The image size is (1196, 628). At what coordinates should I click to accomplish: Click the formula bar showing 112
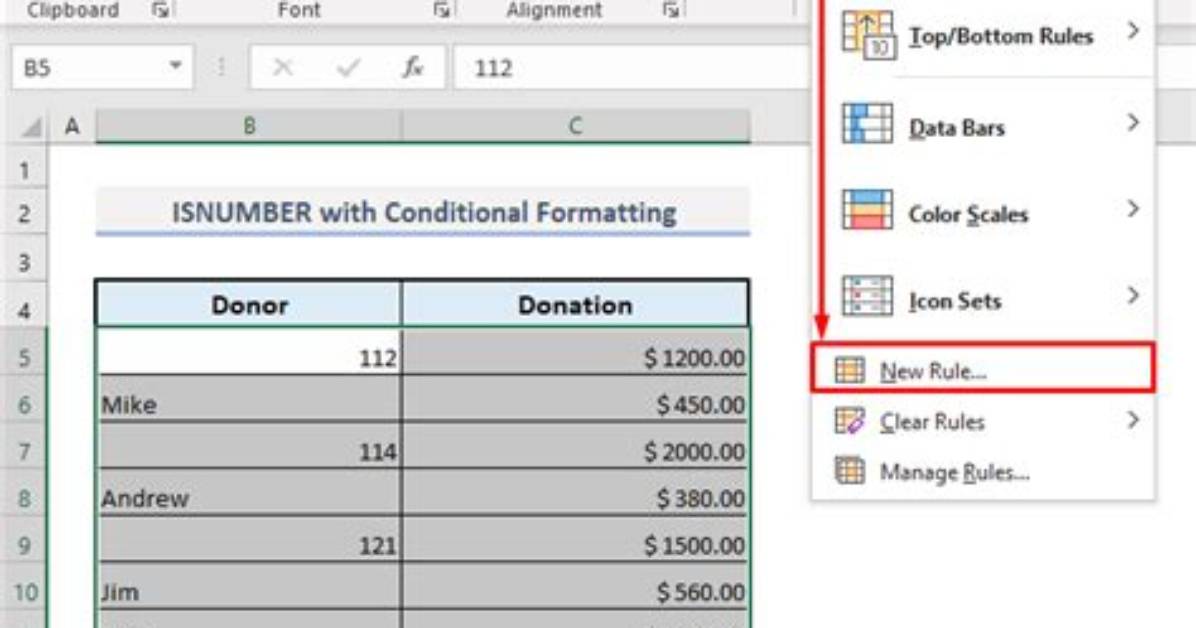[633, 67]
